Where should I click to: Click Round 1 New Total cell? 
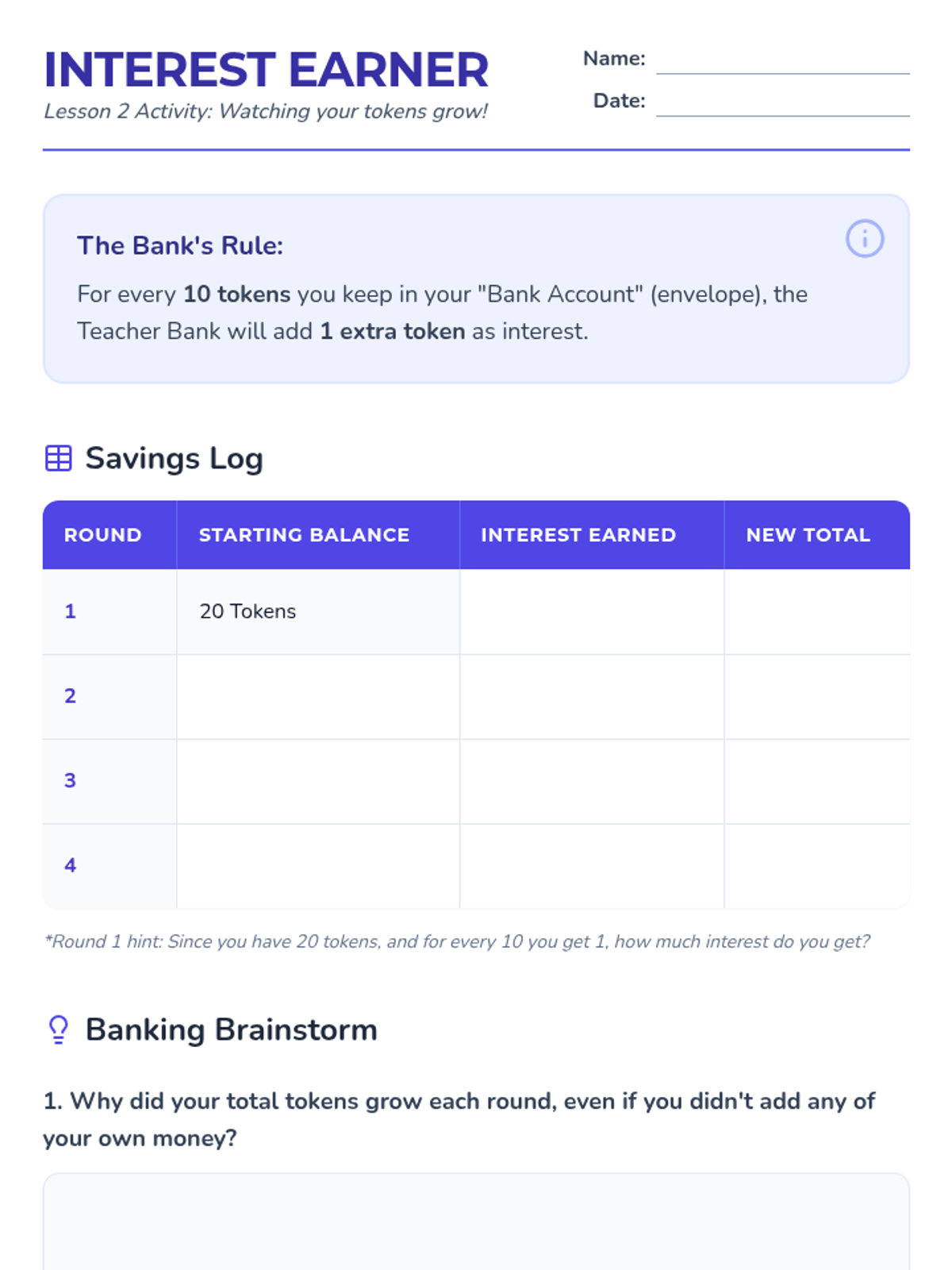817,612
